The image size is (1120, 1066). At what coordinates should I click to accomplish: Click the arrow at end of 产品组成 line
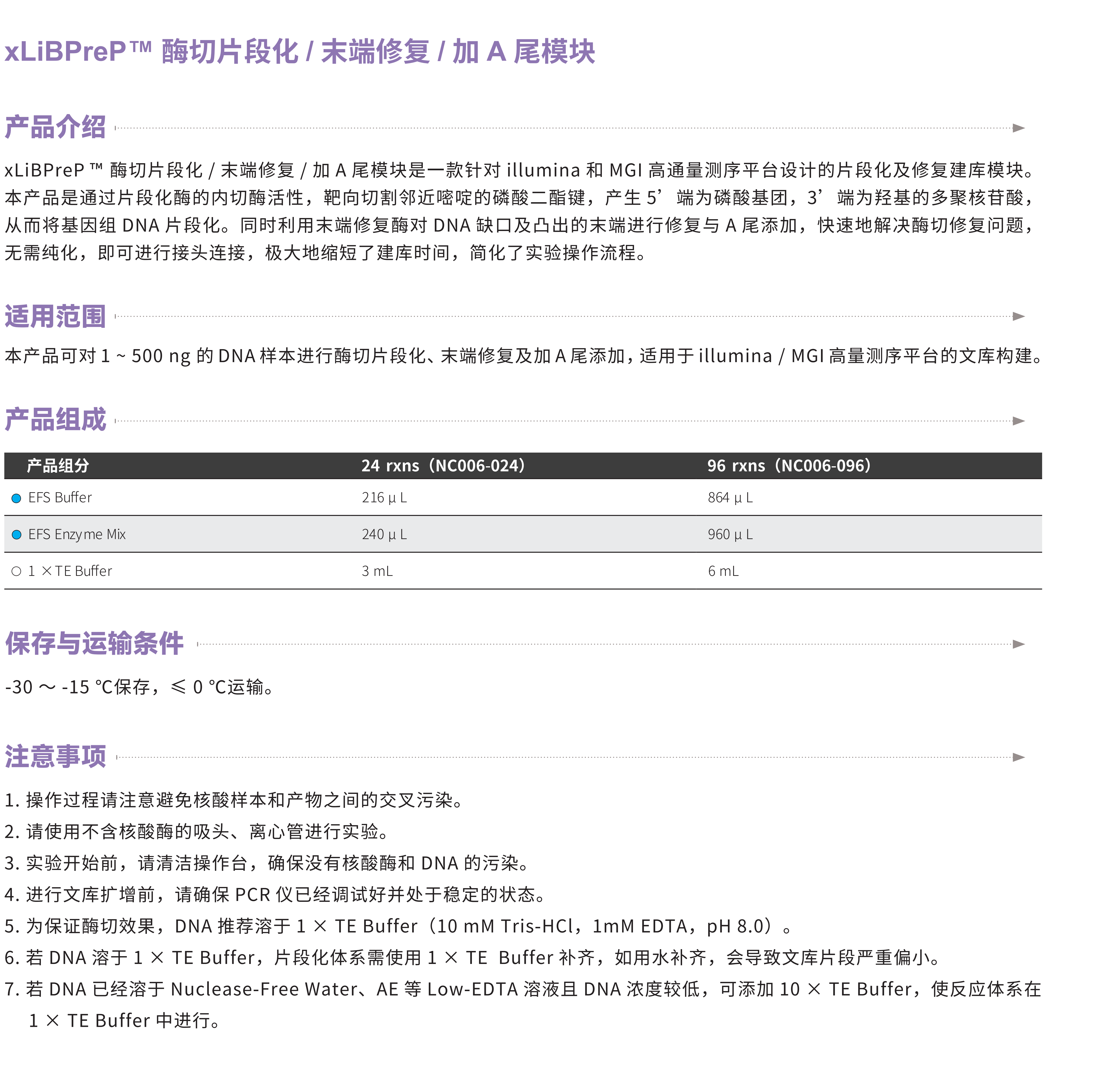click(1019, 421)
